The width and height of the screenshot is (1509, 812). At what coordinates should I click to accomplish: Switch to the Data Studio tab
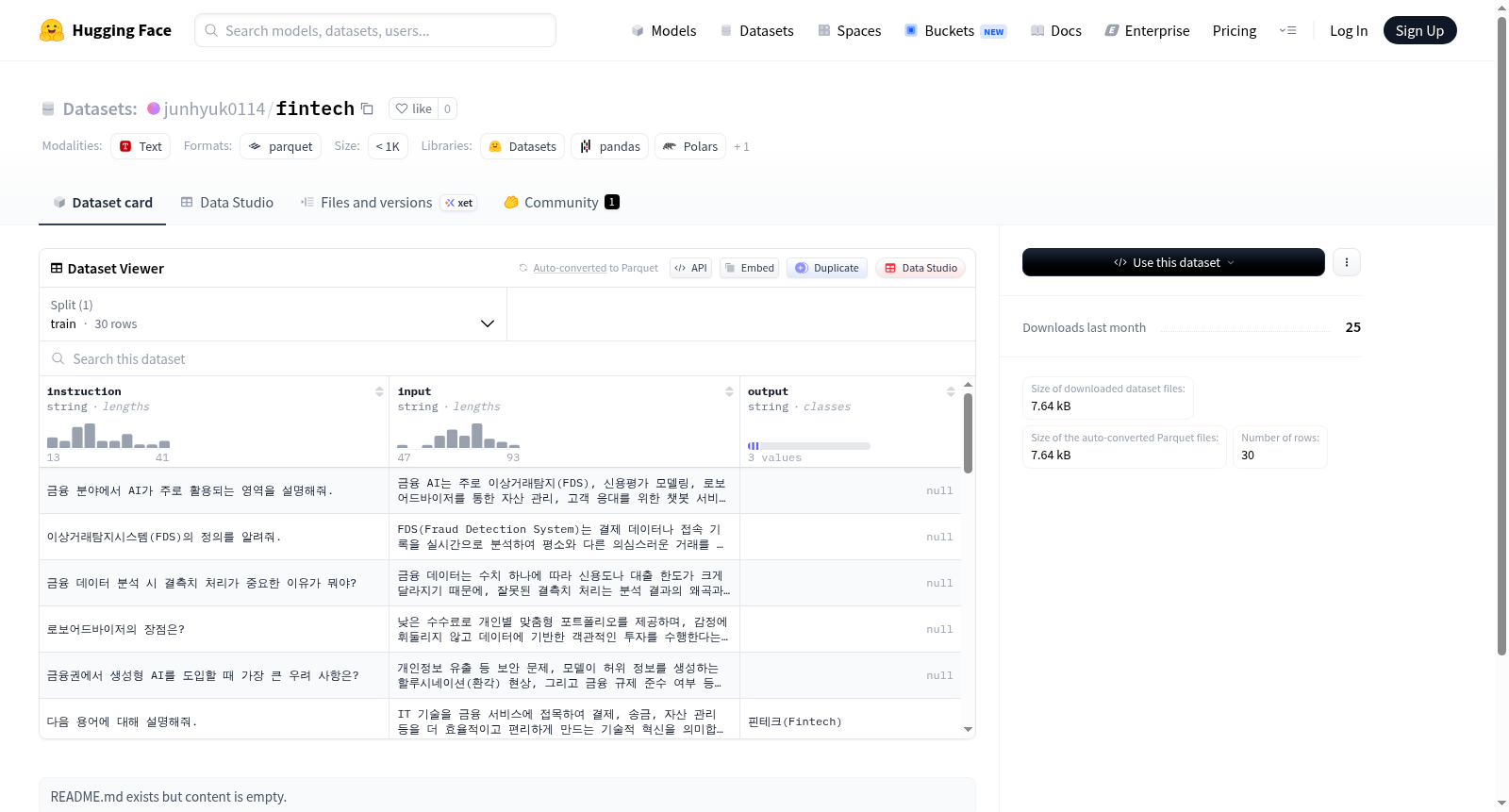coord(227,202)
